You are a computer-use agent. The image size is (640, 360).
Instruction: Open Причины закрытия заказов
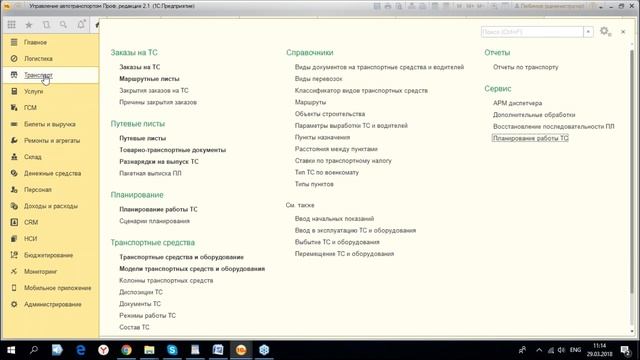click(158, 102)
